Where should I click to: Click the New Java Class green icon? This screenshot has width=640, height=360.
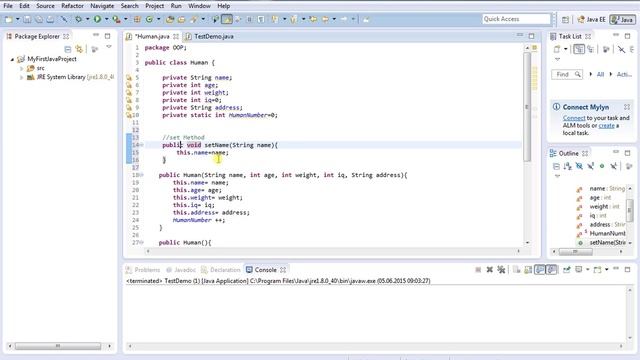pyautogui.click(x=149, y=19)
